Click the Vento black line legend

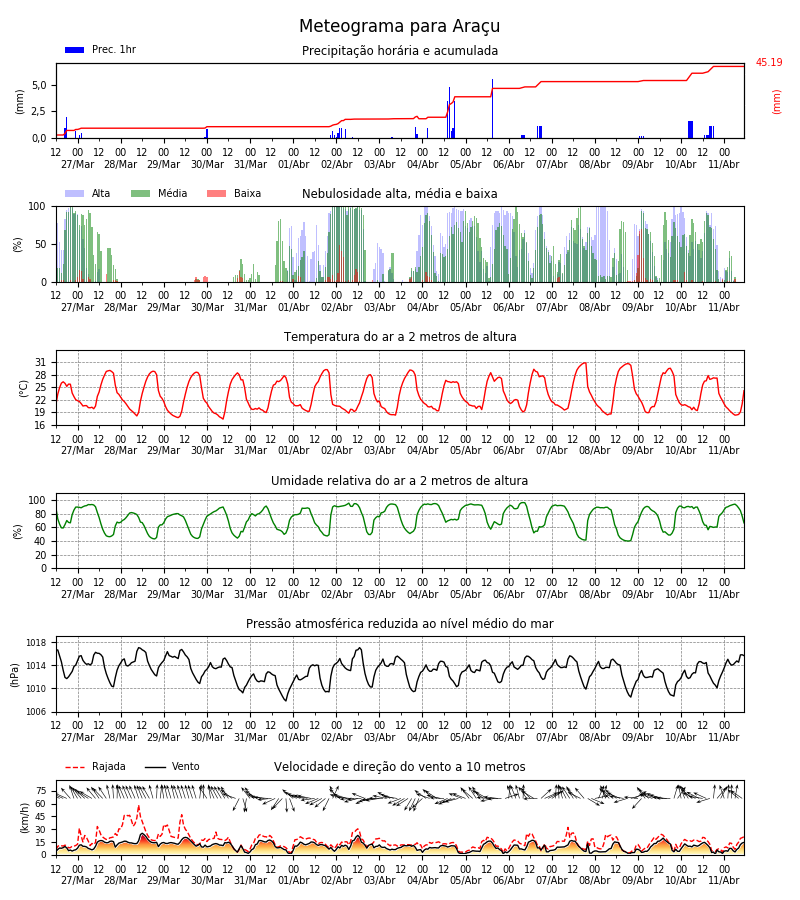[155, 767]
